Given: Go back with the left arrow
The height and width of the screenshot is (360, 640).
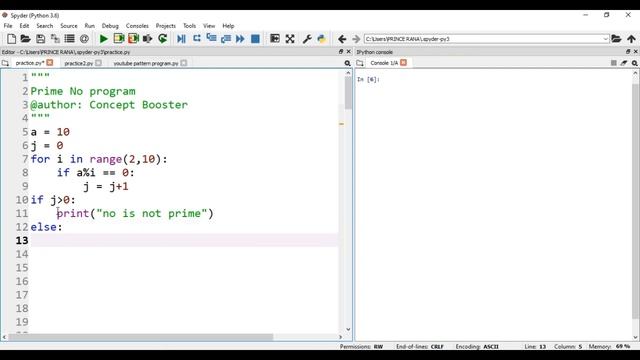Looking at the screenshot, I should click(x=342, y=39).
